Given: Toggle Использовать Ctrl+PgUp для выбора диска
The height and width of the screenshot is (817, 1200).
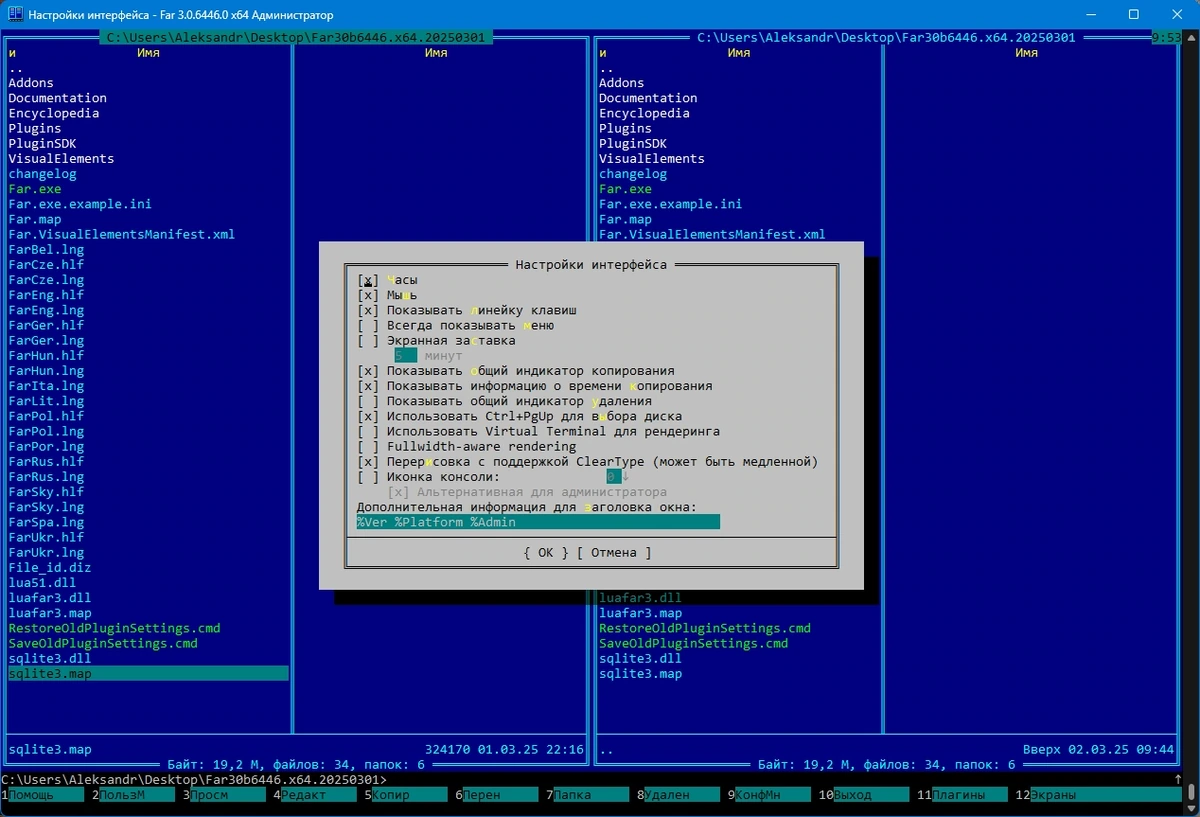Looking at the screenshot, I should (368, 416).
